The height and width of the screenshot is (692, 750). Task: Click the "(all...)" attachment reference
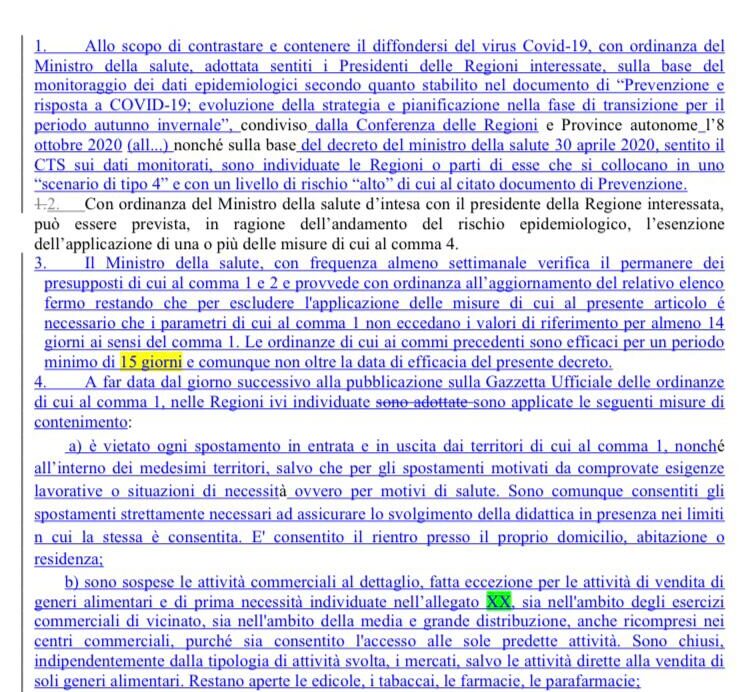pyautogui.click(x=148, y=145)
